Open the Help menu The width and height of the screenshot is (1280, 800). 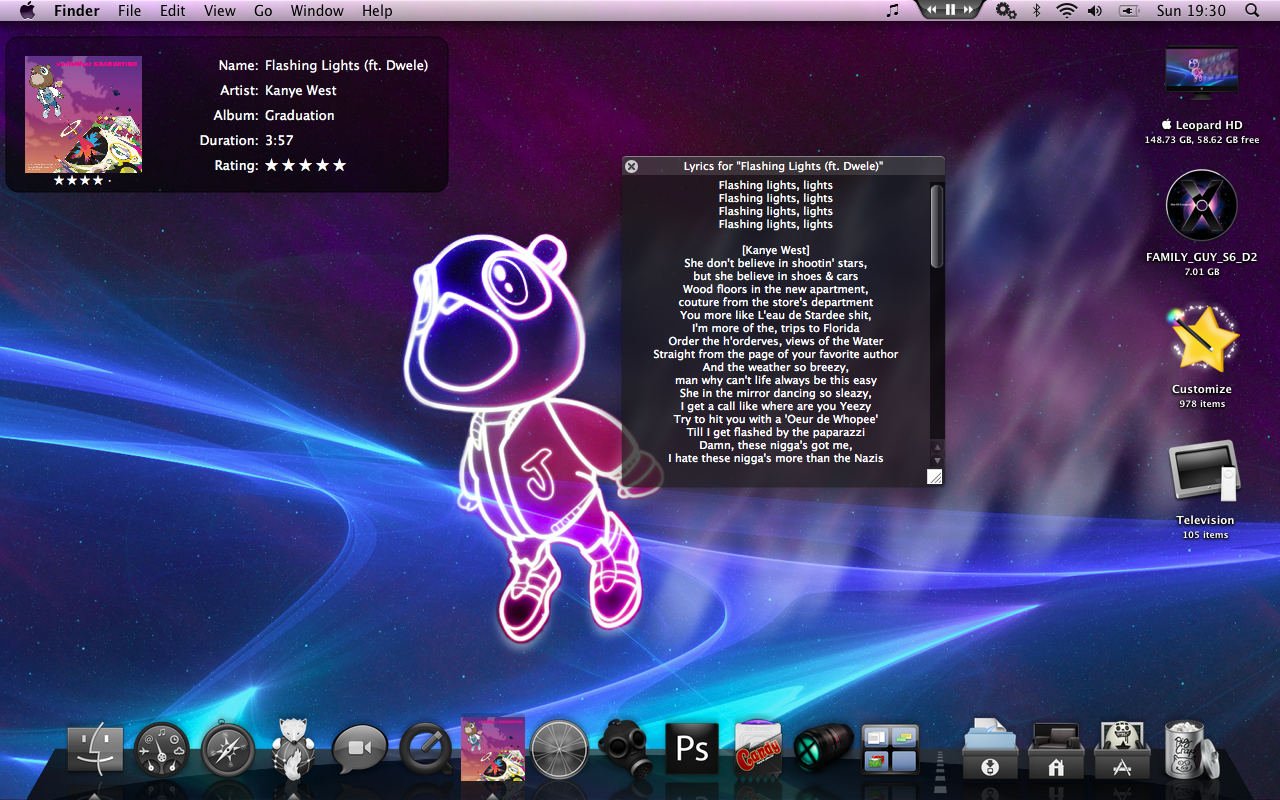(377, 10)
